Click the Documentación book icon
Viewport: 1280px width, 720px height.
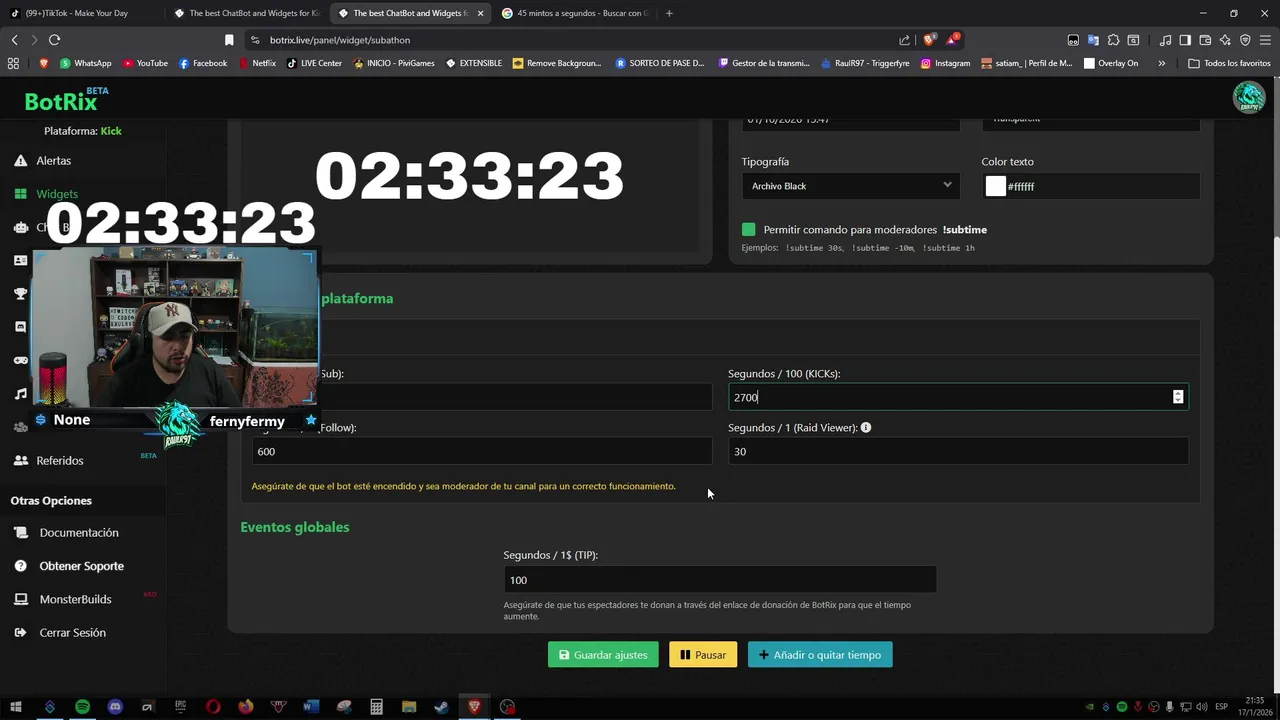pos(21,533)
